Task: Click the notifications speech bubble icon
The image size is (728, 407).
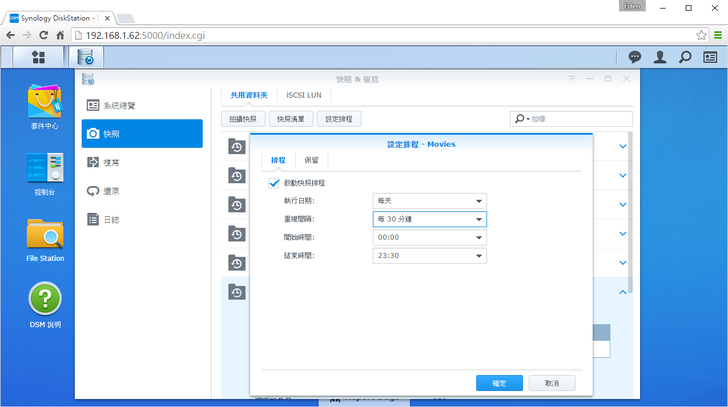Action: 634,57
